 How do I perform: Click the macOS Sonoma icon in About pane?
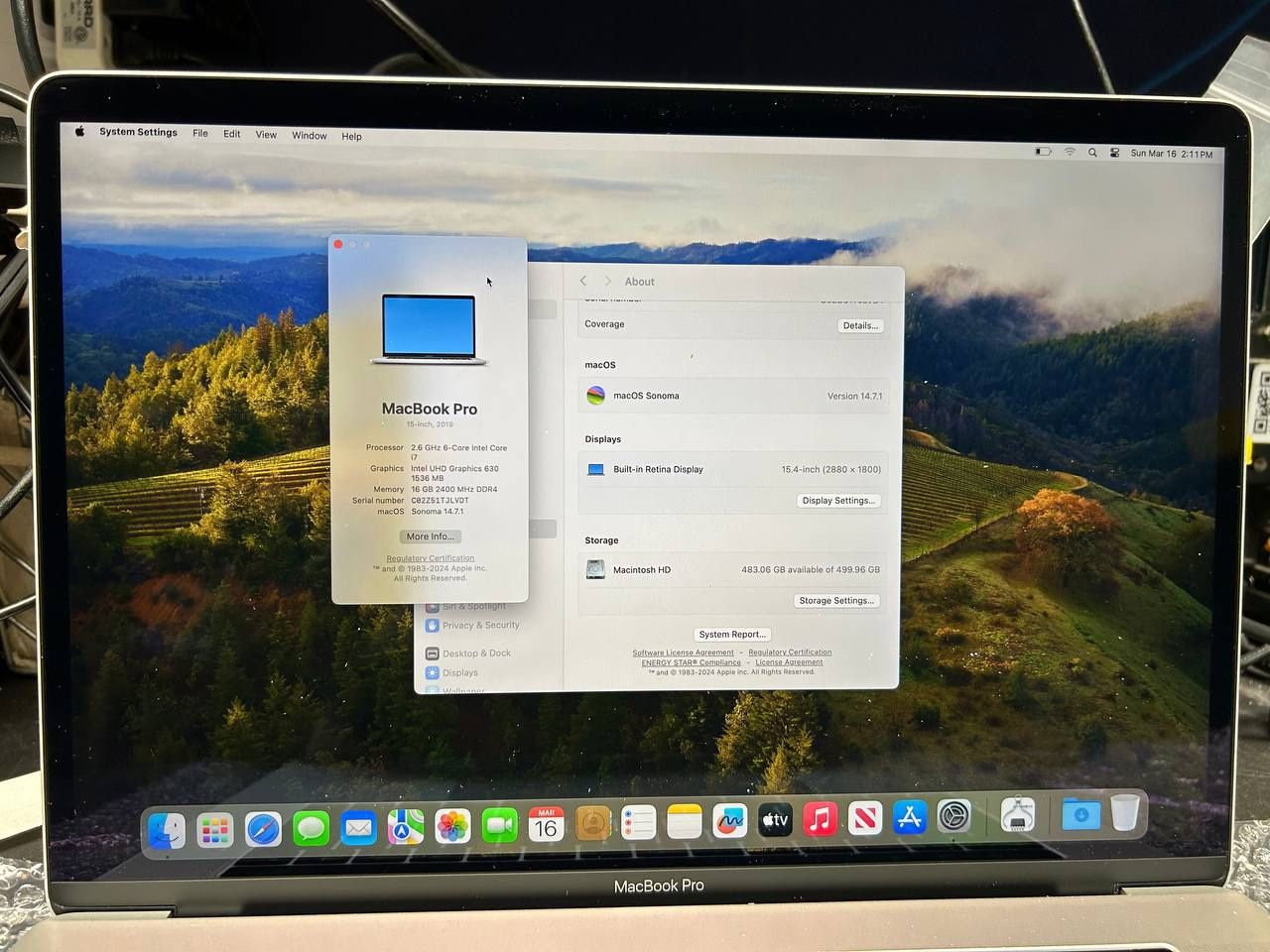pos(595,395)
